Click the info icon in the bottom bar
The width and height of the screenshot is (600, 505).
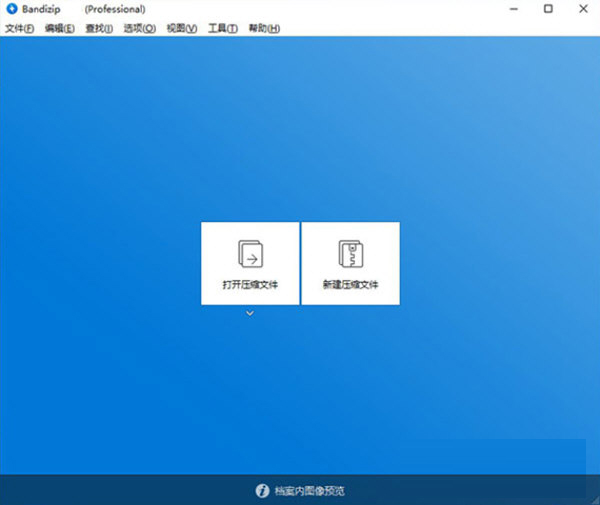point(263,491)
